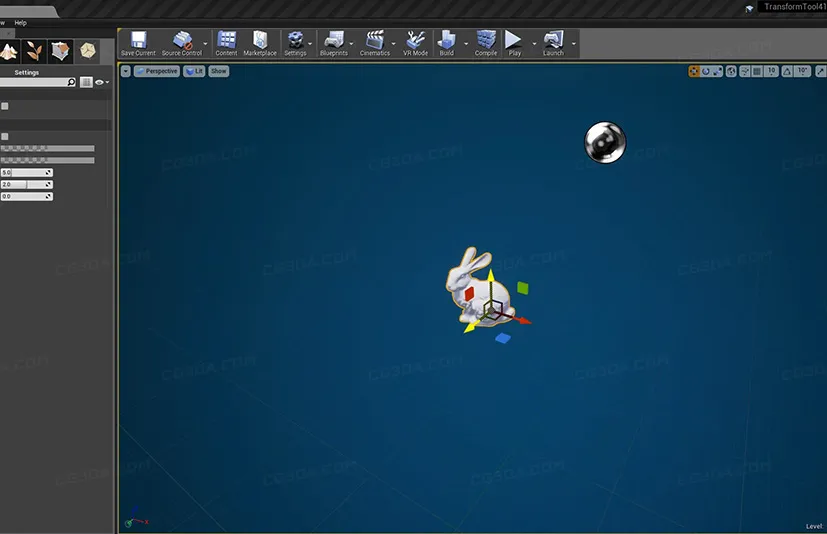Click the Compile toolbar icon
827x534 pixels.
486,43
